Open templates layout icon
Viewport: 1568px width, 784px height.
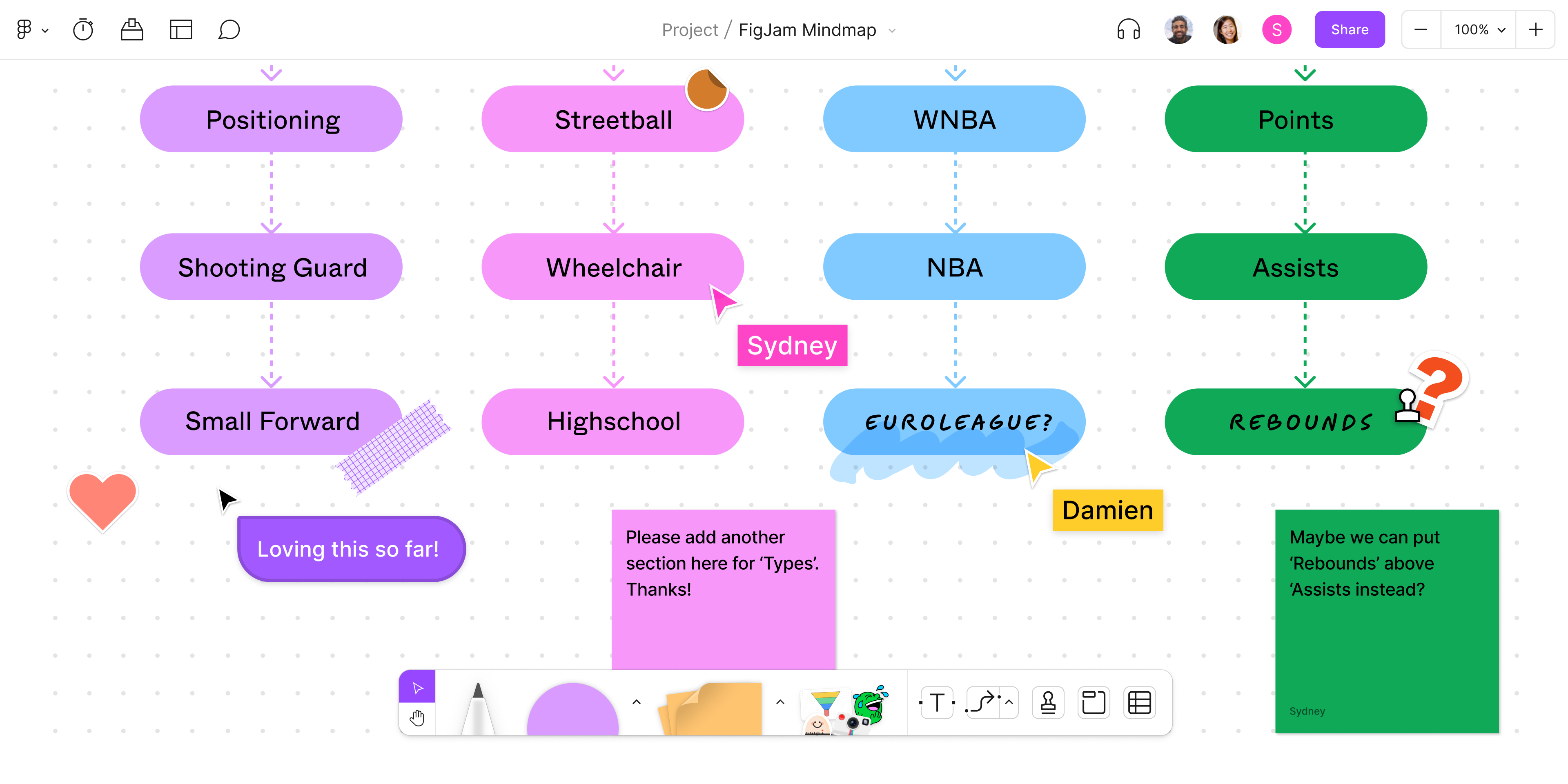pyautogui.click(x=180, y=30)
